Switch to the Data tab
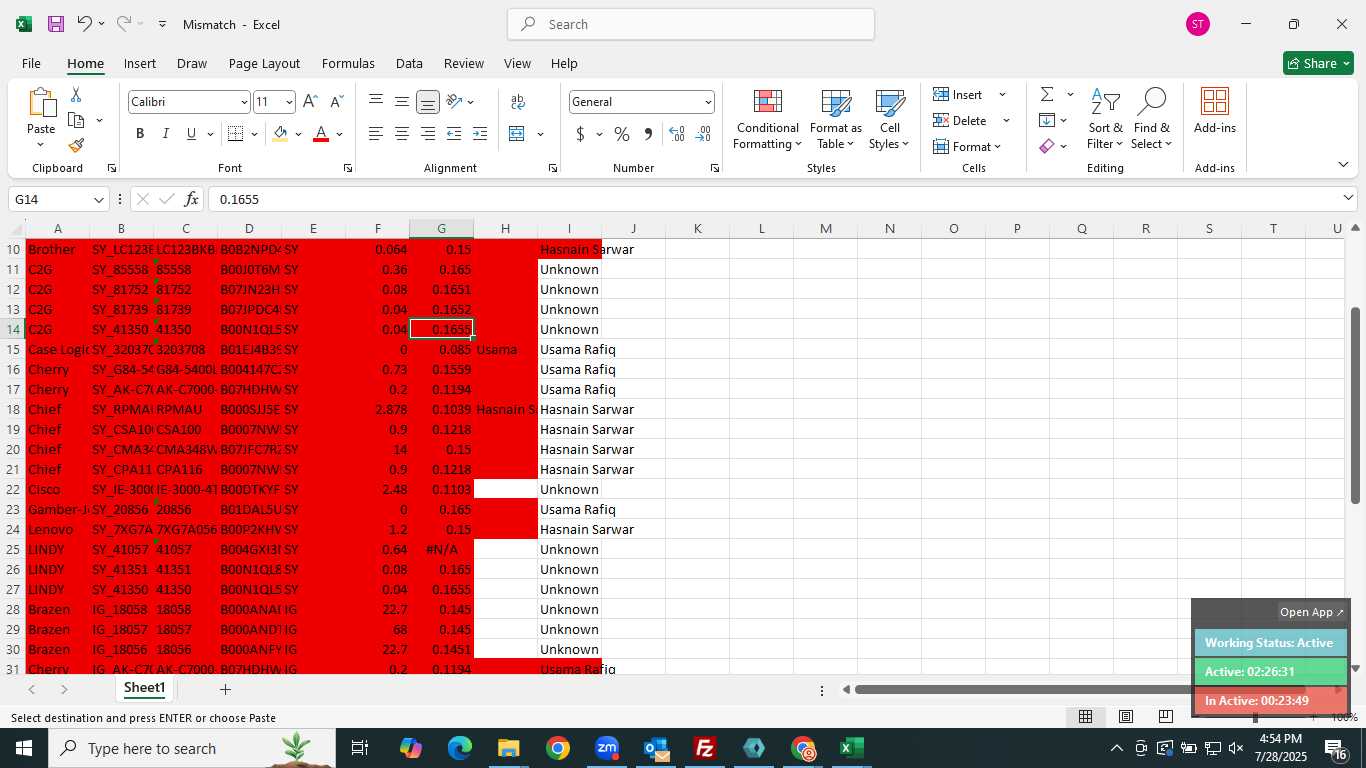Screen dimensions: 1366x768 (409, 63)
